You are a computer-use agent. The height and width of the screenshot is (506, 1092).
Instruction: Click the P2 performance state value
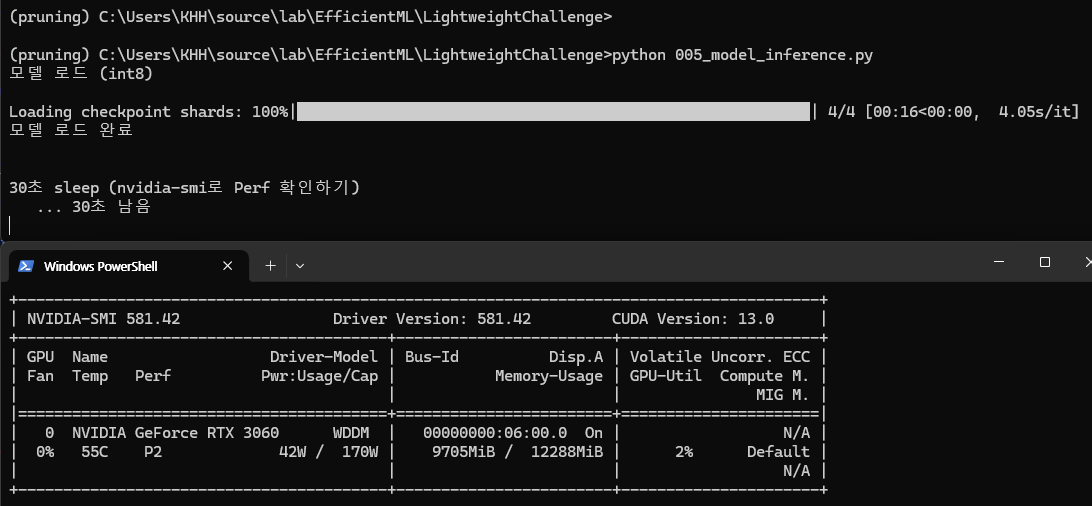pyautogui.click(x=153, y=452)
